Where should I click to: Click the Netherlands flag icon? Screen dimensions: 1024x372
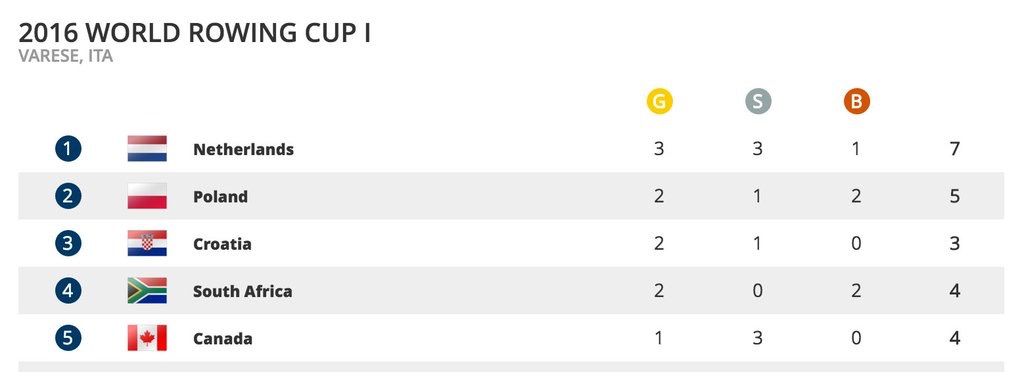coord(147,149)
